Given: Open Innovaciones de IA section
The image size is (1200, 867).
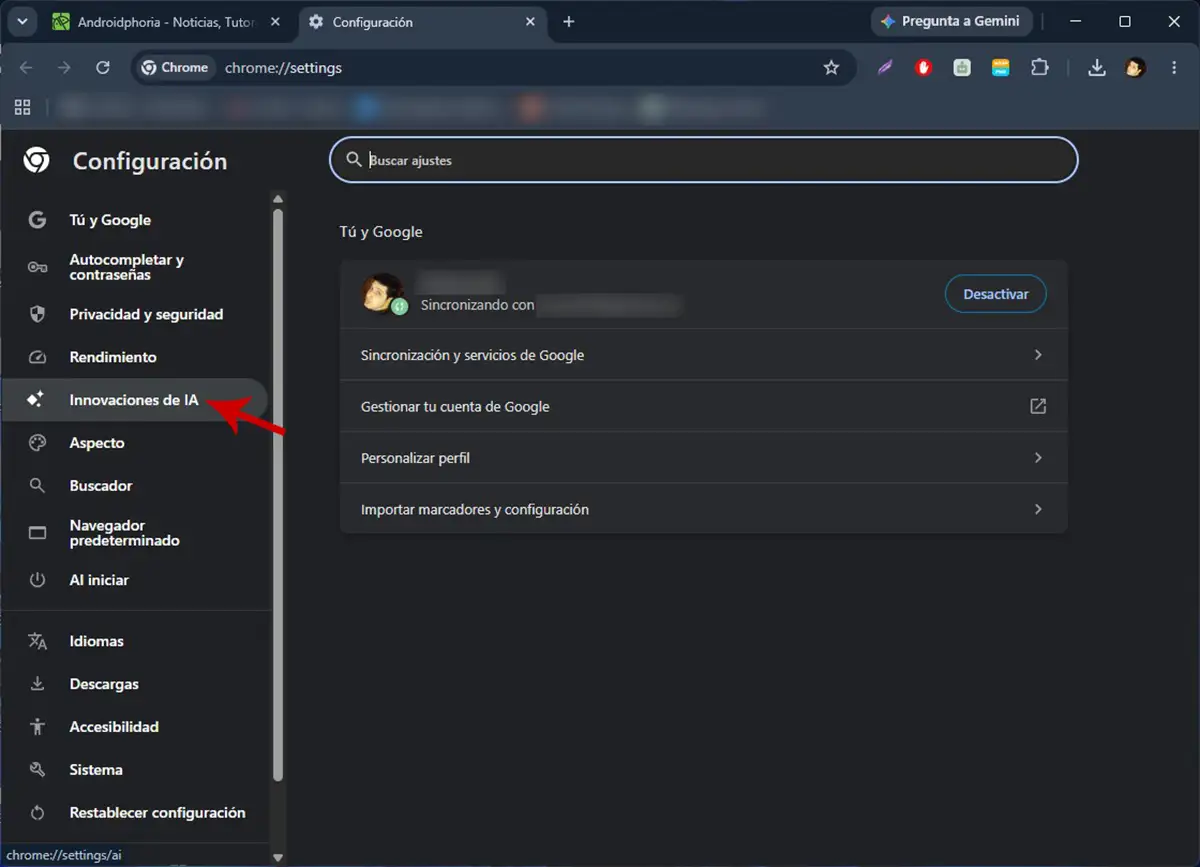Looking at the screenshot, I should pos(135,400).
